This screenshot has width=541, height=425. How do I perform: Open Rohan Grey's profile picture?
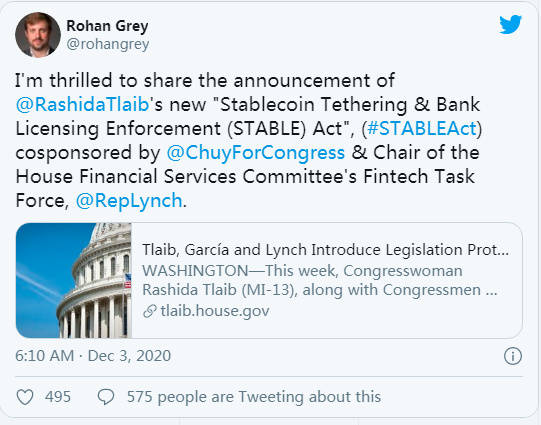[x=38, y=34]
